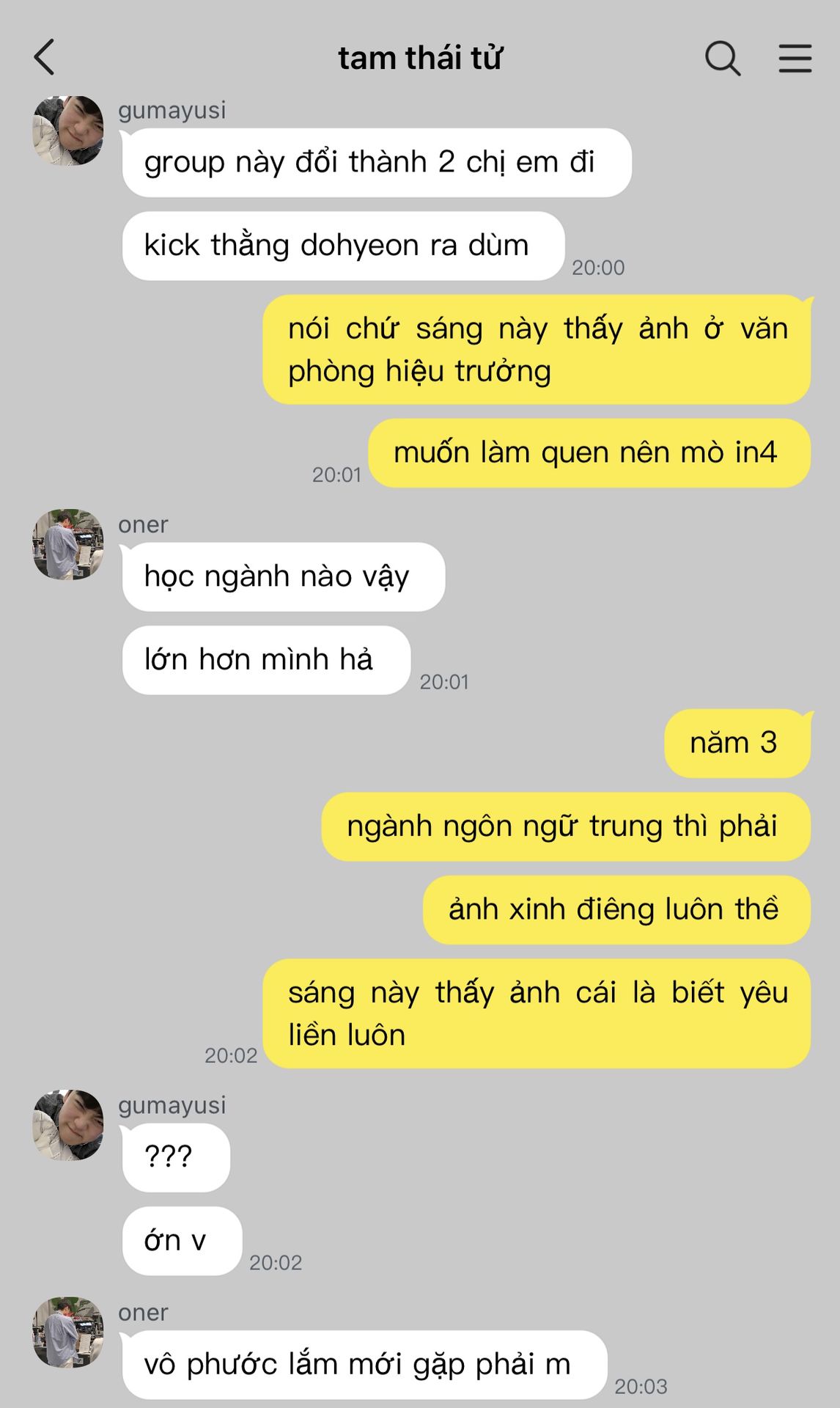840x1408 pixels.
Task: Open the hamburger menu icon
Action: coord(795,58)
